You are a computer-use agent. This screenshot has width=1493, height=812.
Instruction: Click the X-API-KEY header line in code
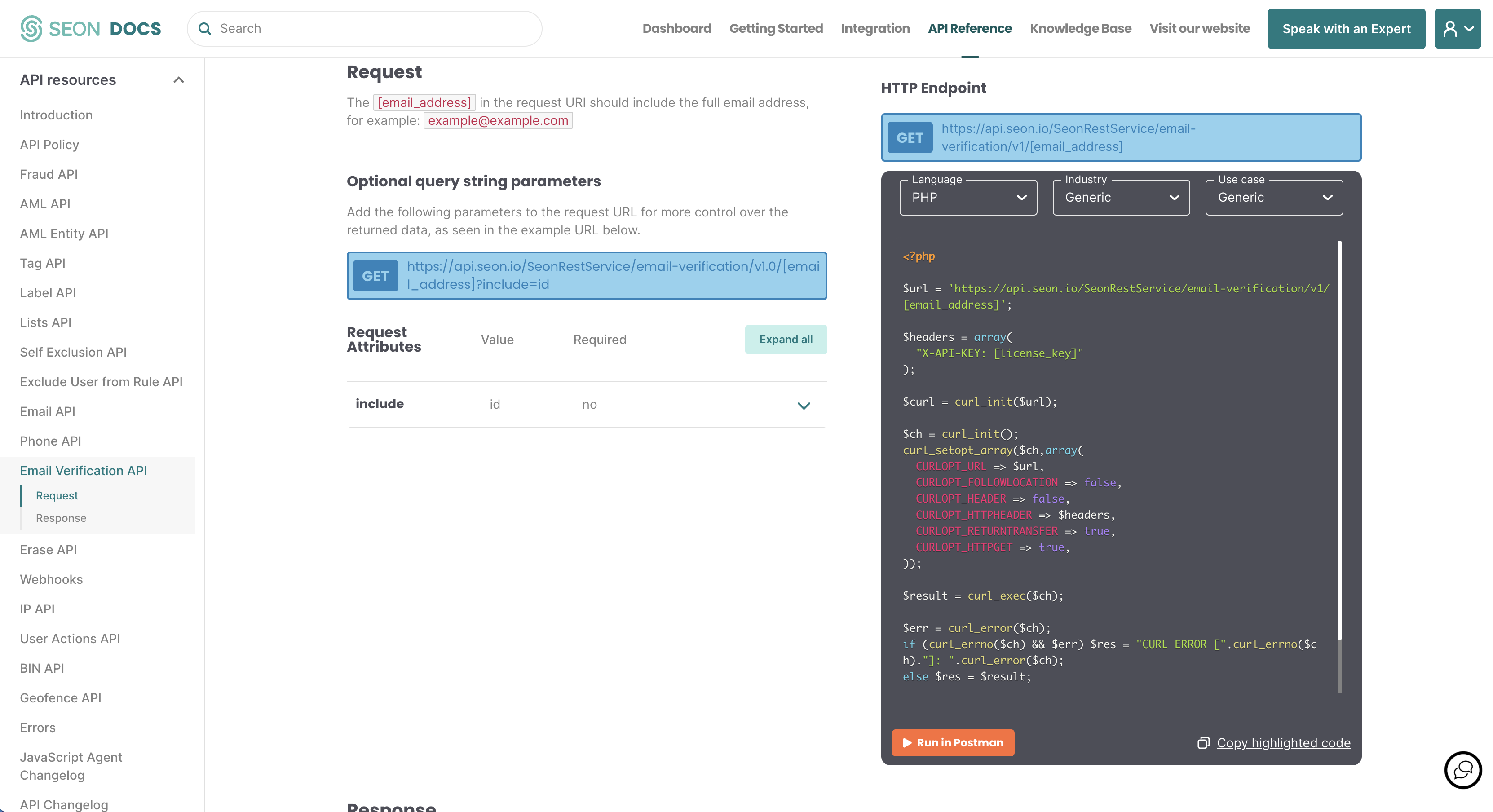999,353
